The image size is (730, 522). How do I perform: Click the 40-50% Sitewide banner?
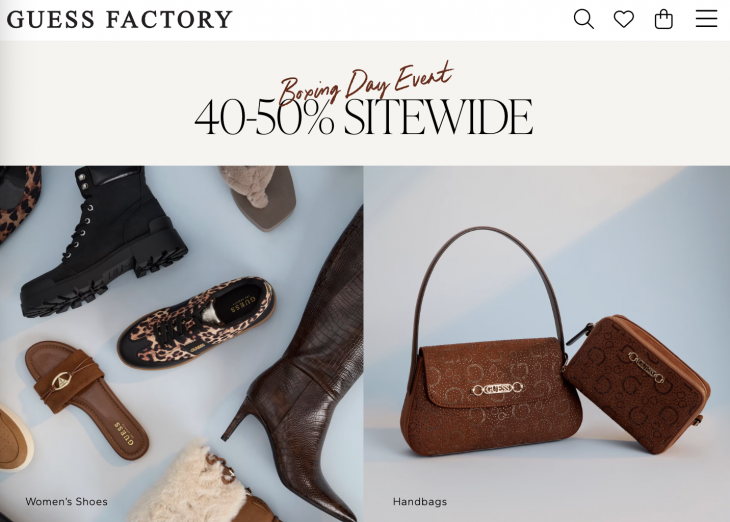[364, 117]
